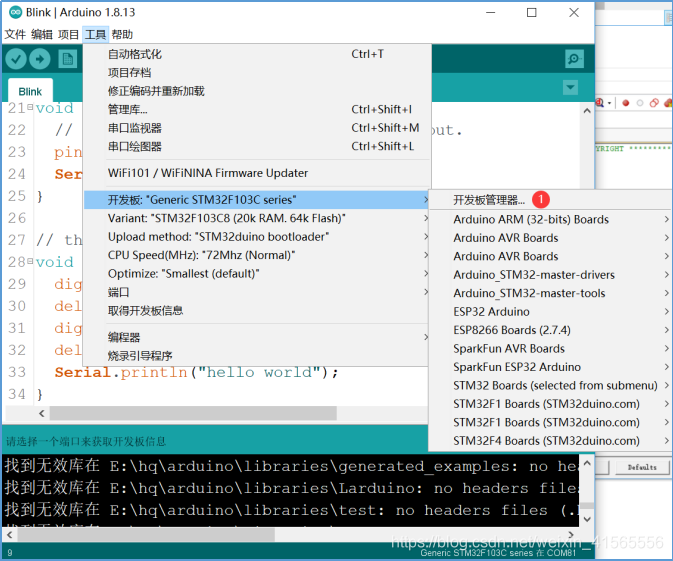Close the 工具 menu in menu bar
Screen dimensions: 673x561
(95, 34)
